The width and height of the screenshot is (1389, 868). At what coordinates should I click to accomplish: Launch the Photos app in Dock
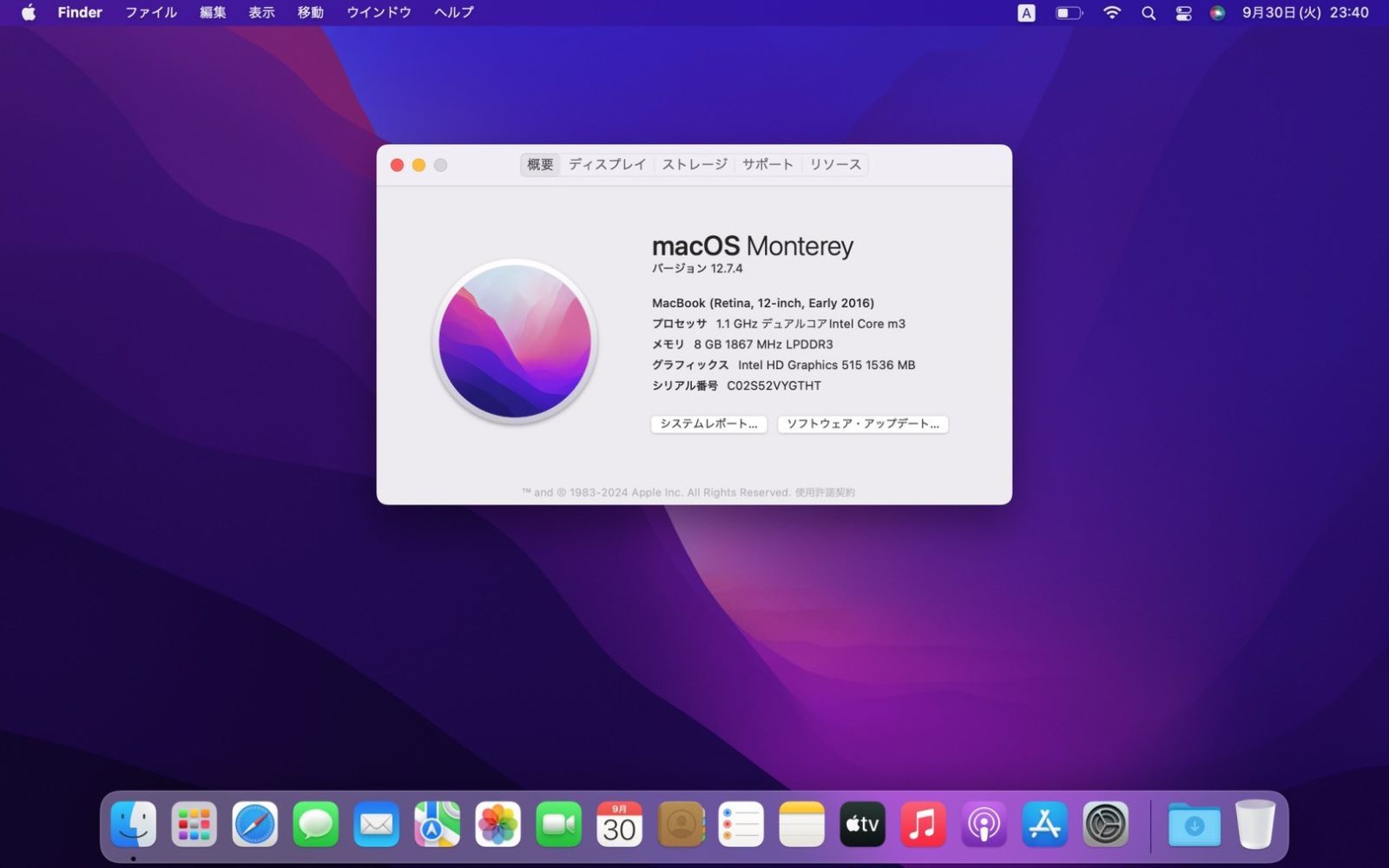pyautogui.click(x=497, y=824)
